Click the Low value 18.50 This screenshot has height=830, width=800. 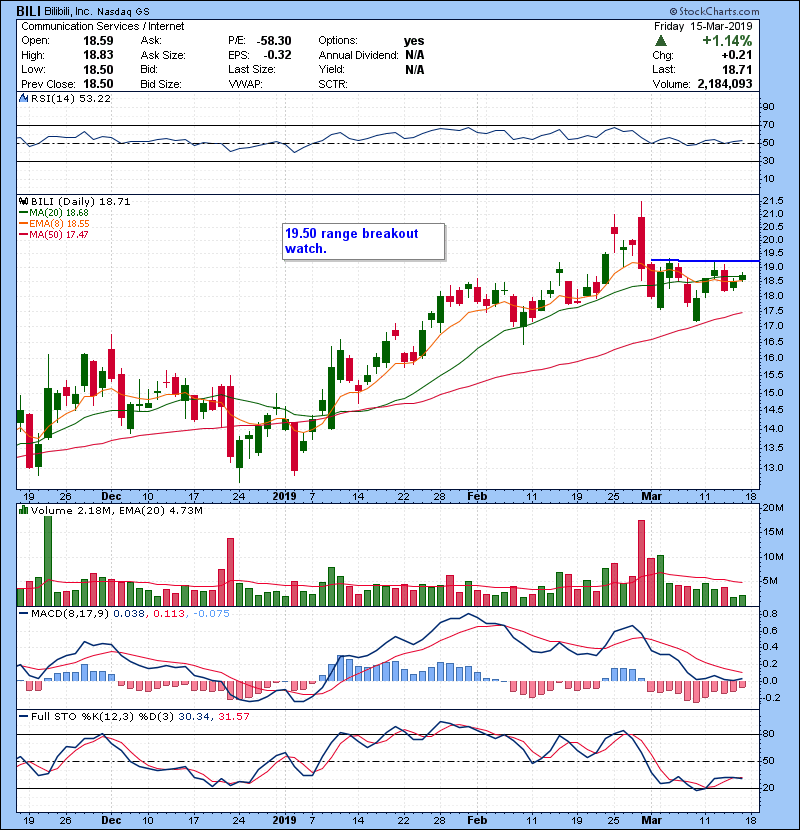point(98,70)
